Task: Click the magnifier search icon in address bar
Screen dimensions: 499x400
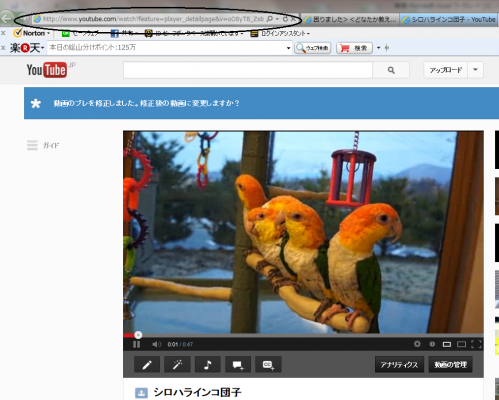Action: pyautogui.click(x=270, y=19)
